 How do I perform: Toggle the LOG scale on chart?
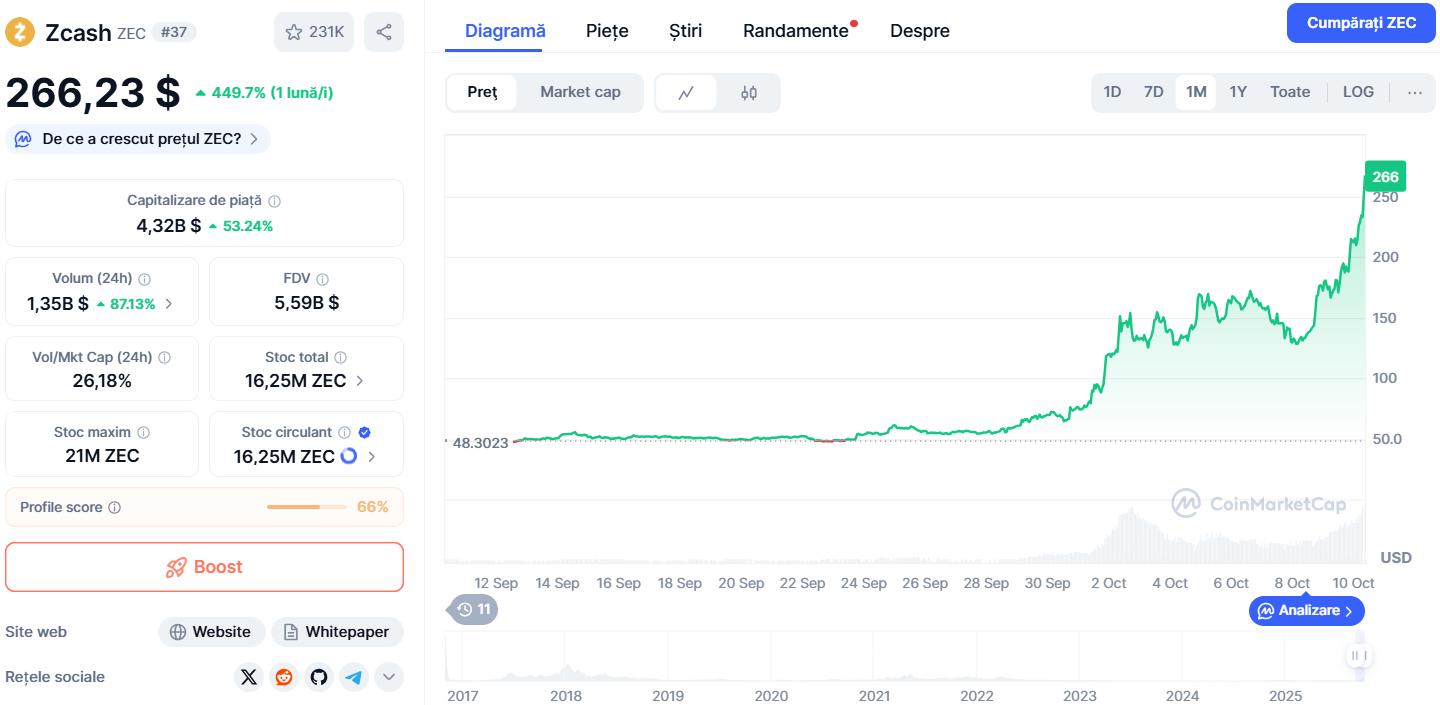point(1358,92)
